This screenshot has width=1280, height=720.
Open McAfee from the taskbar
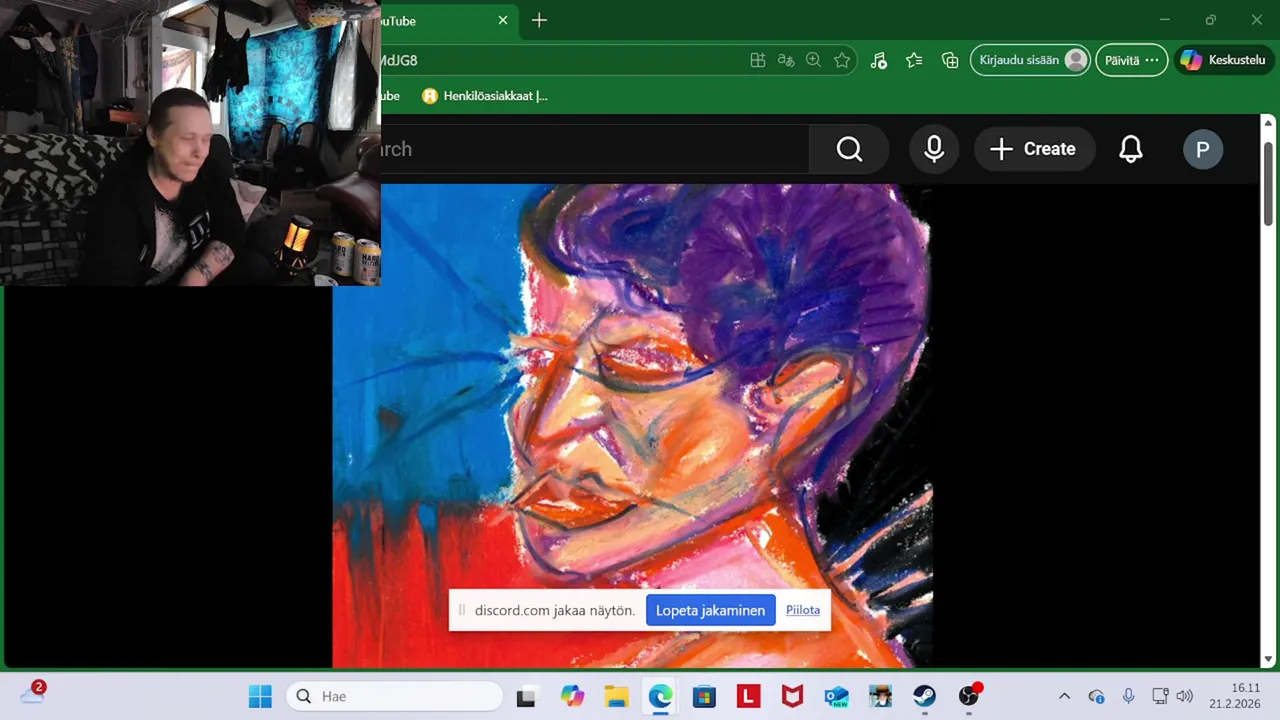[x=792, y=696]
